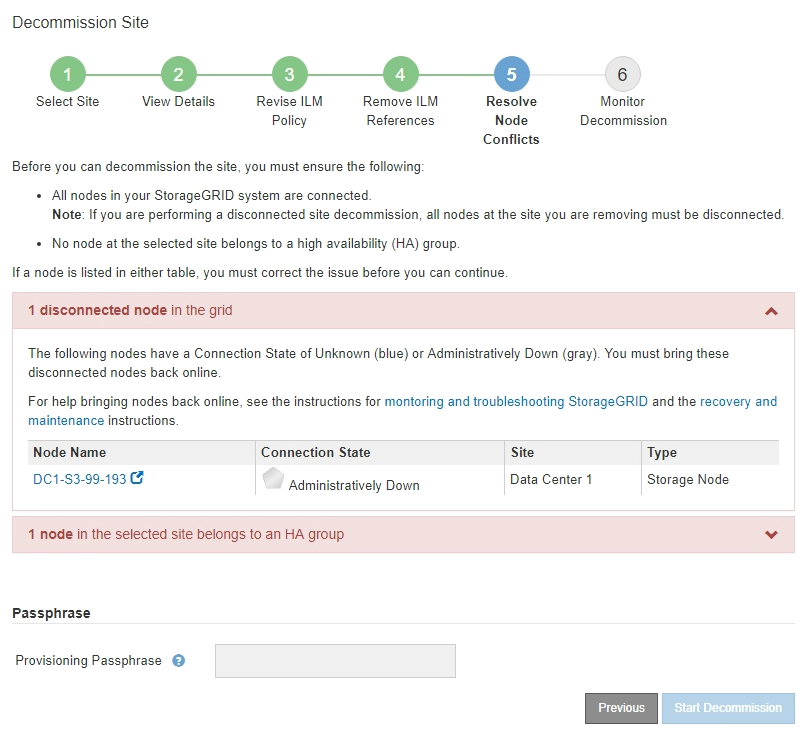Collapse the disconnected node panel chevron
The image size is (802, 729).
[771, 311]
